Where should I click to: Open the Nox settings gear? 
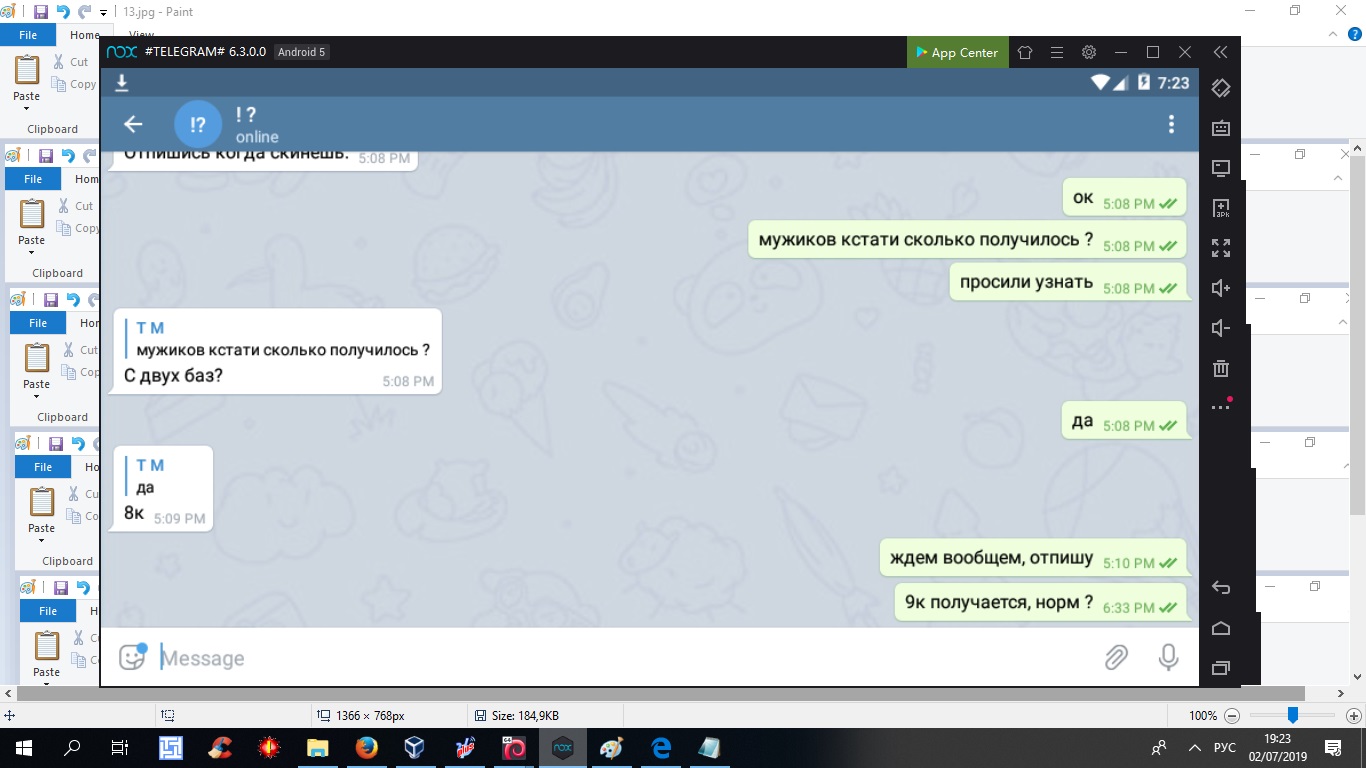point(1089,53)
